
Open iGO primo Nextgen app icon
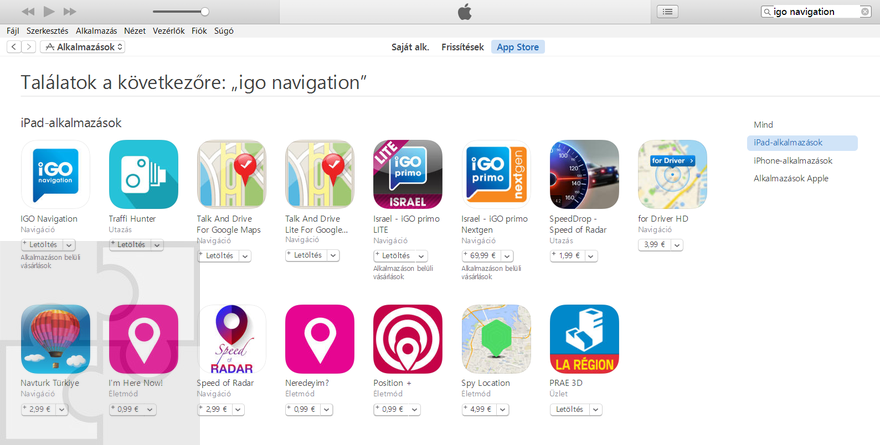[x=496, y=175]
